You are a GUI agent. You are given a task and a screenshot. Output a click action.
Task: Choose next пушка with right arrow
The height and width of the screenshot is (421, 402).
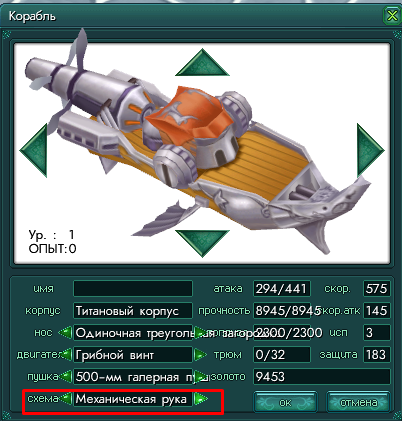200,377
